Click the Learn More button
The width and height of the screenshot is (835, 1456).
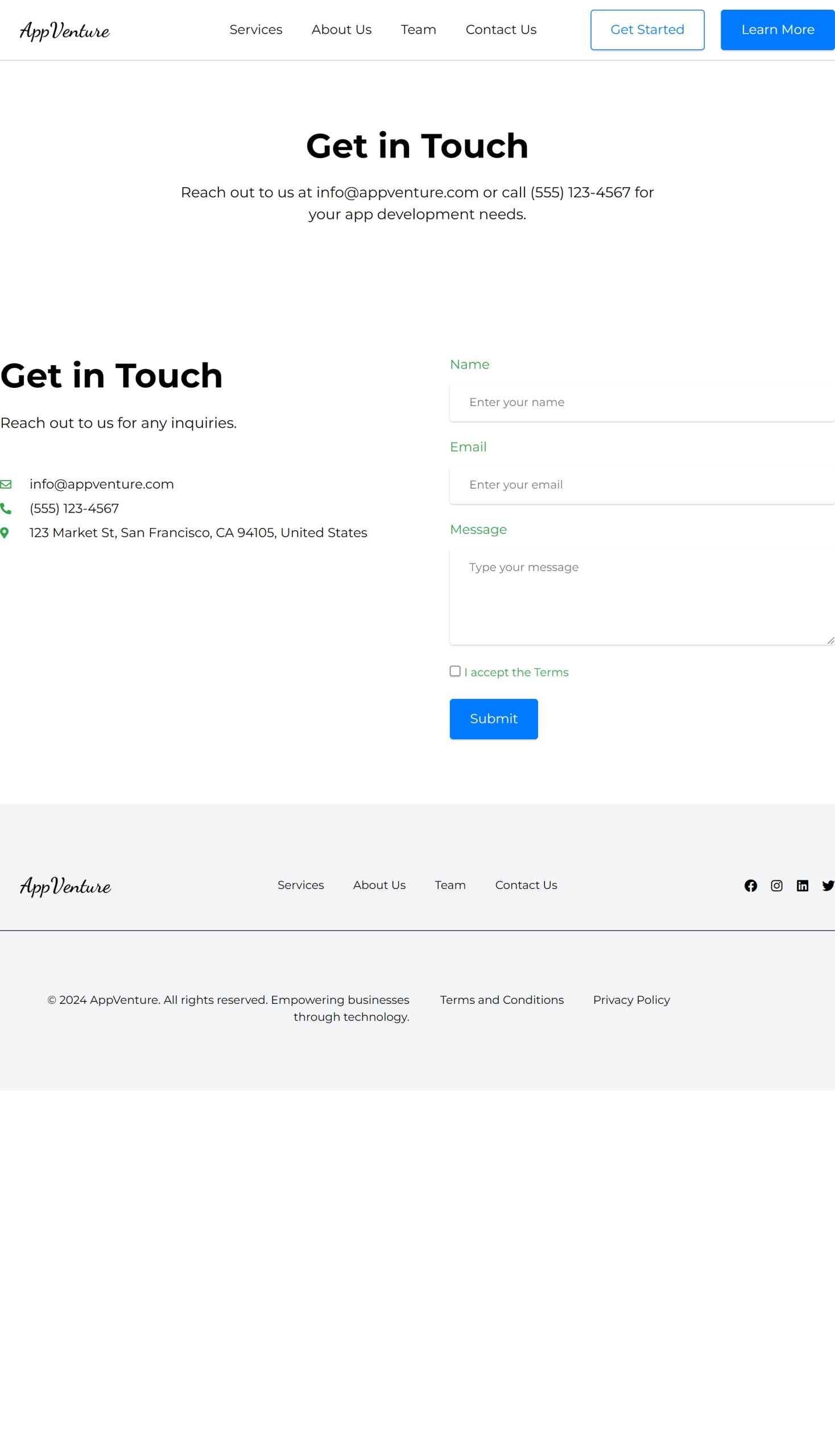pos(778,30)
